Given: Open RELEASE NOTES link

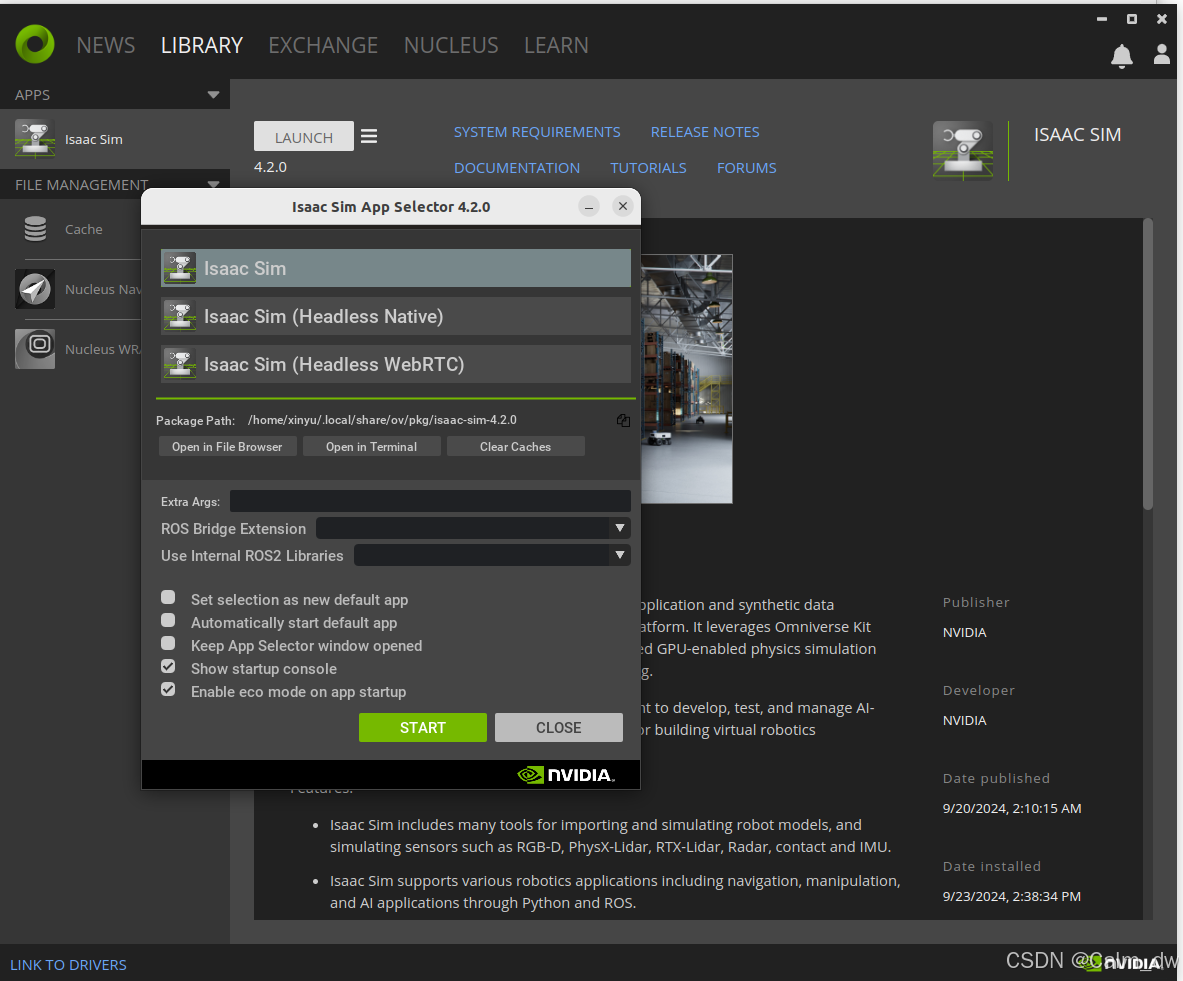Looking at the screenshot, I should click(x=705, y=132).
